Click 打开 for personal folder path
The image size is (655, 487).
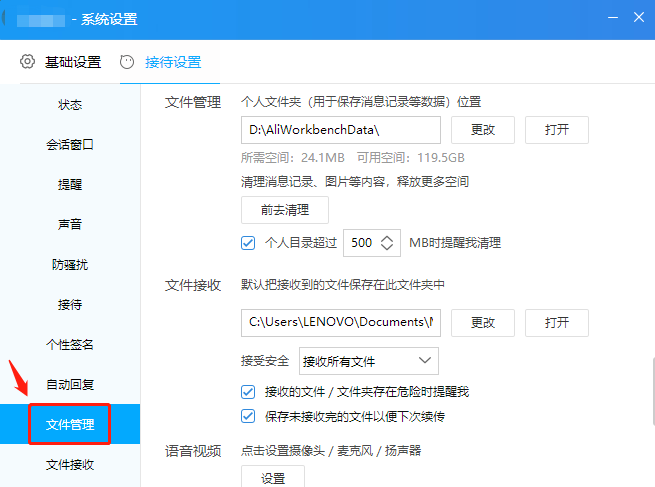click(557, 130)
